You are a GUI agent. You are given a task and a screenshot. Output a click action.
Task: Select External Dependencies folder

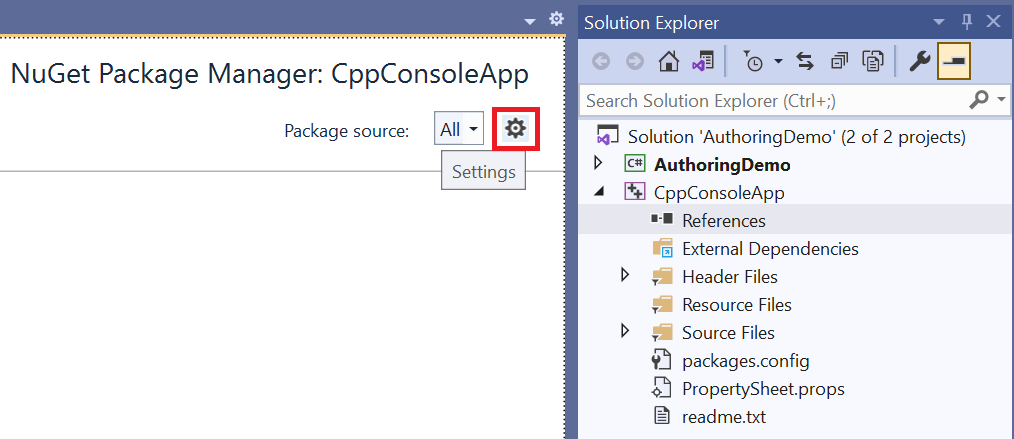[x=770, y=248]
